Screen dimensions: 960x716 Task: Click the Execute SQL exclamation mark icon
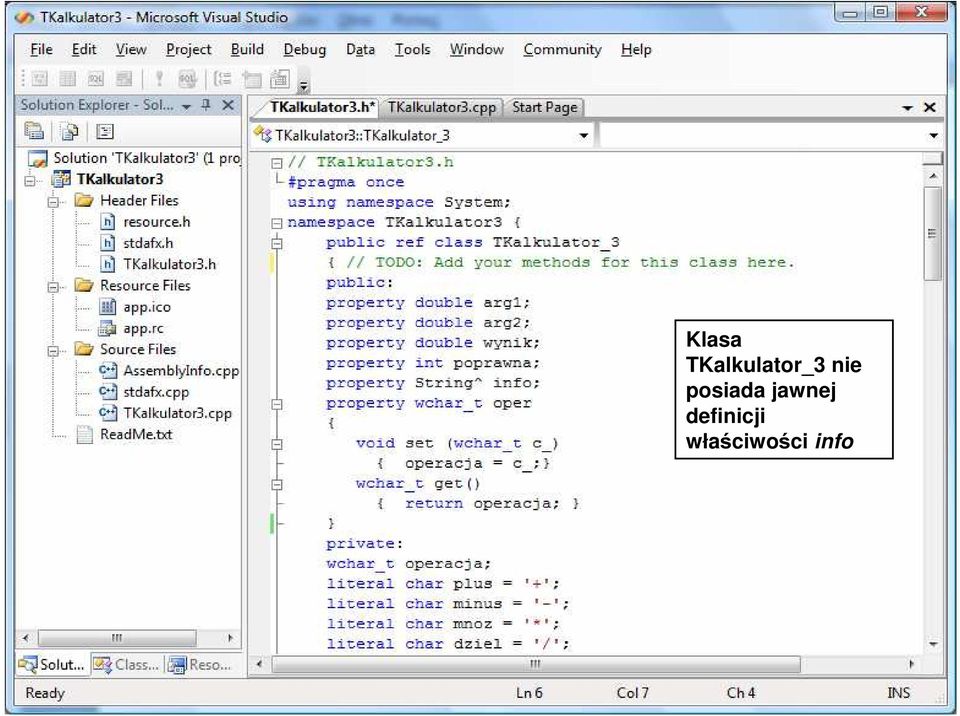tap(159, 78)
